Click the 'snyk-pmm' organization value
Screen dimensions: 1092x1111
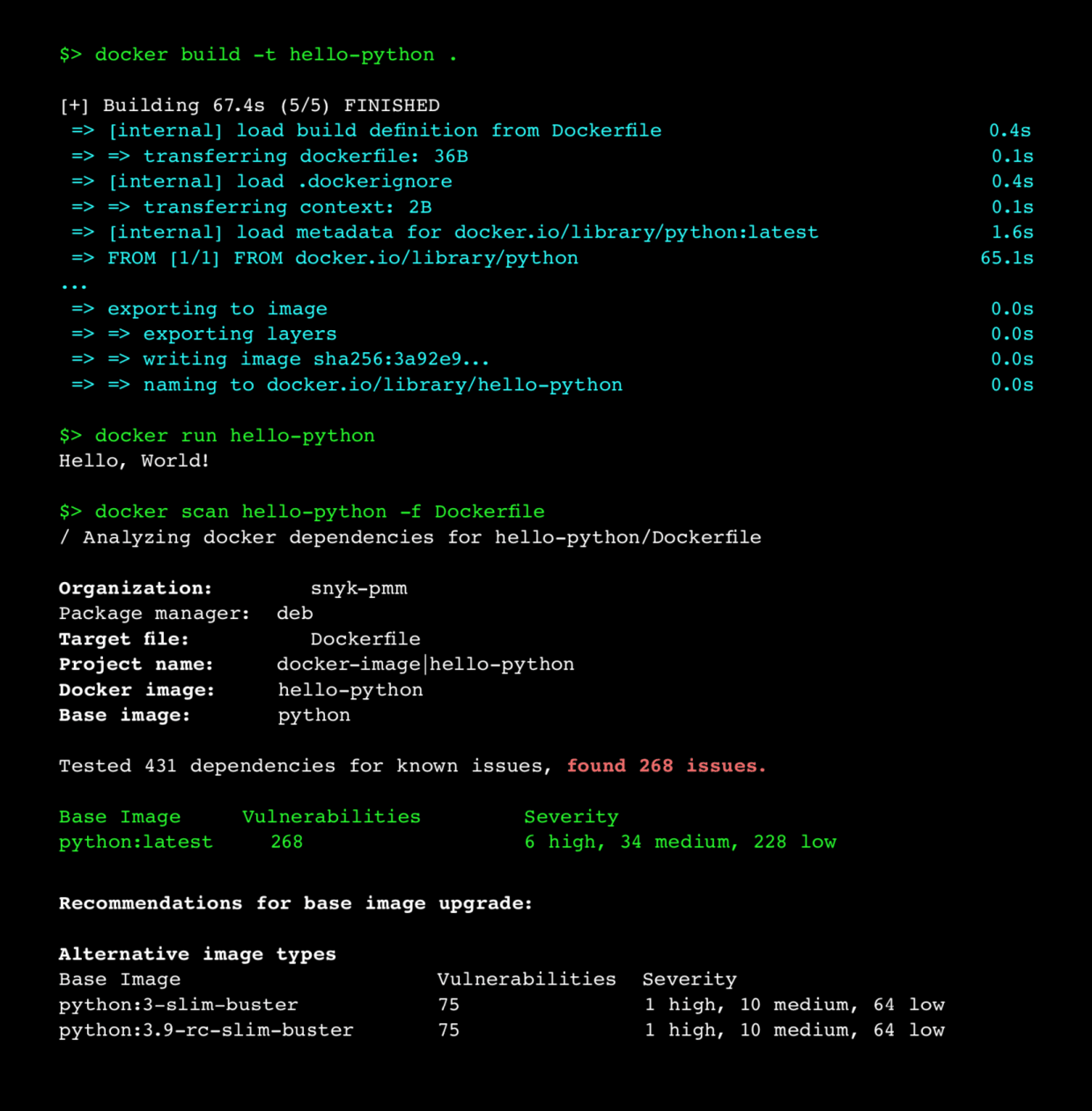tap(358, 588)
